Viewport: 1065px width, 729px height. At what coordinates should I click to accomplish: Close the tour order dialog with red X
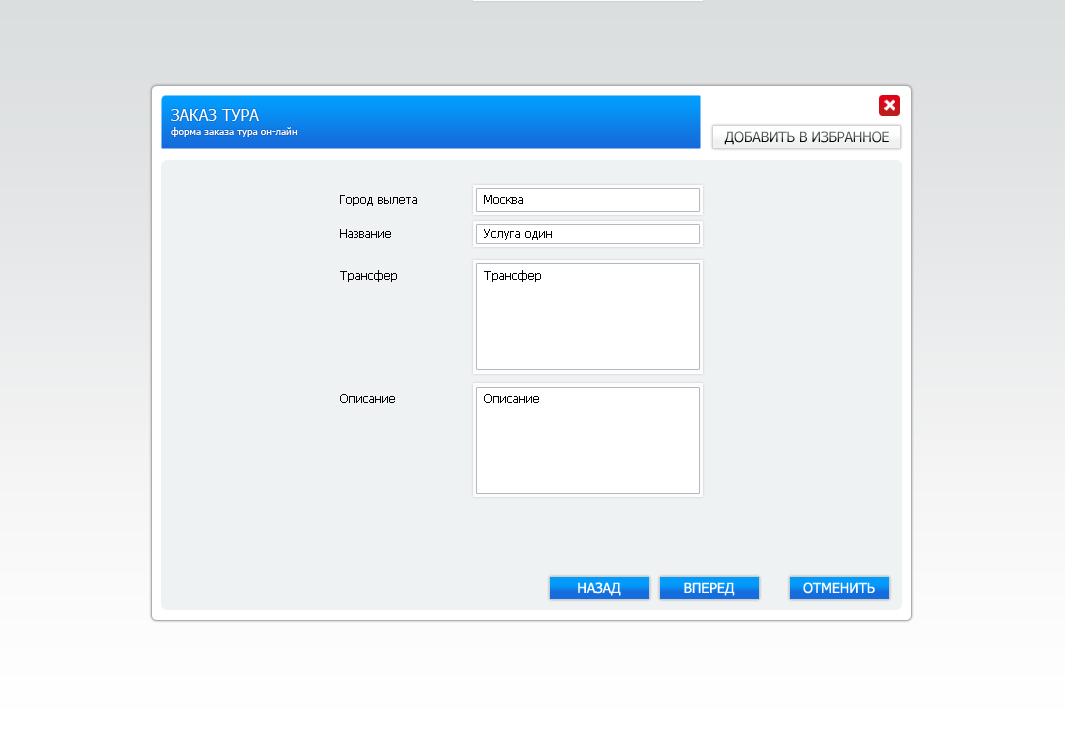coord(889,106)
